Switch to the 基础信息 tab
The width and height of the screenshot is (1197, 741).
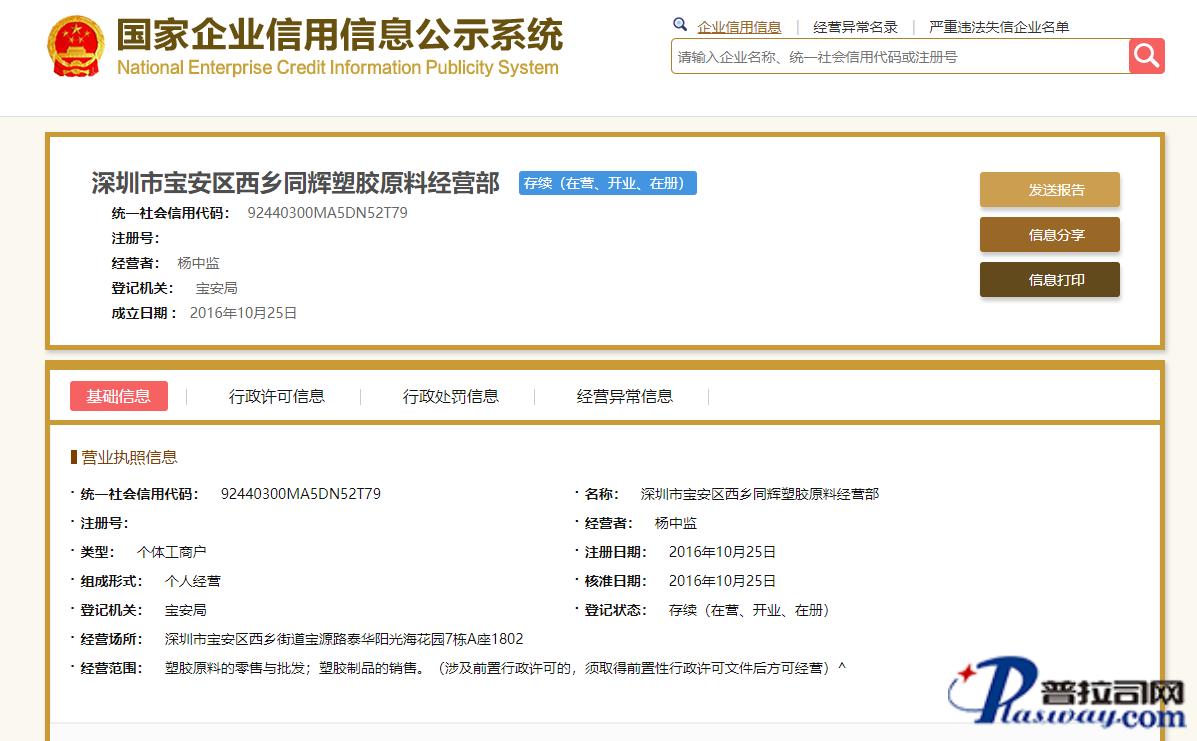(x=118, y=396)
